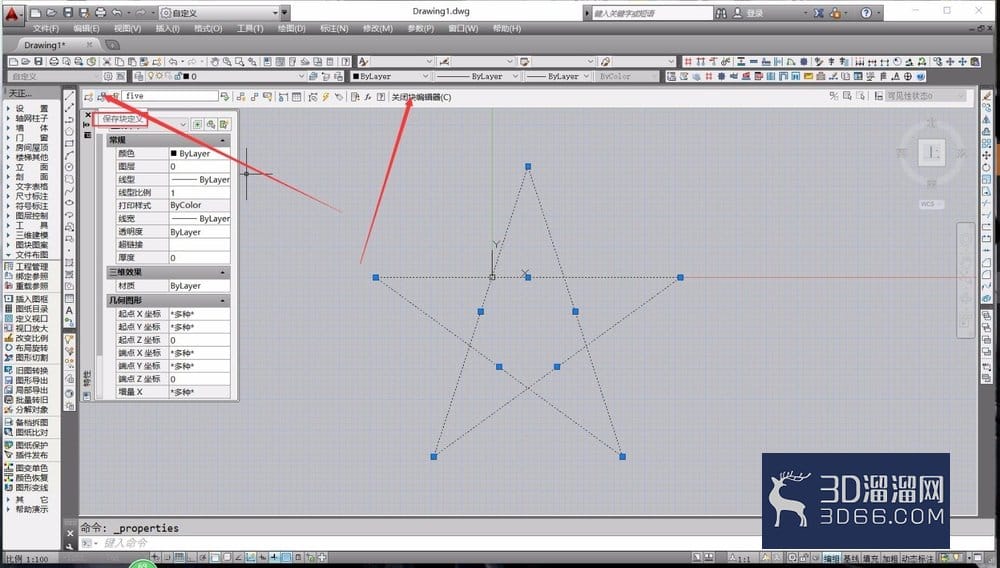This screenshot has height=568, width=1000.
Task: Click the search box 键入关键字或短语
Action: click(x=651, y=13)
